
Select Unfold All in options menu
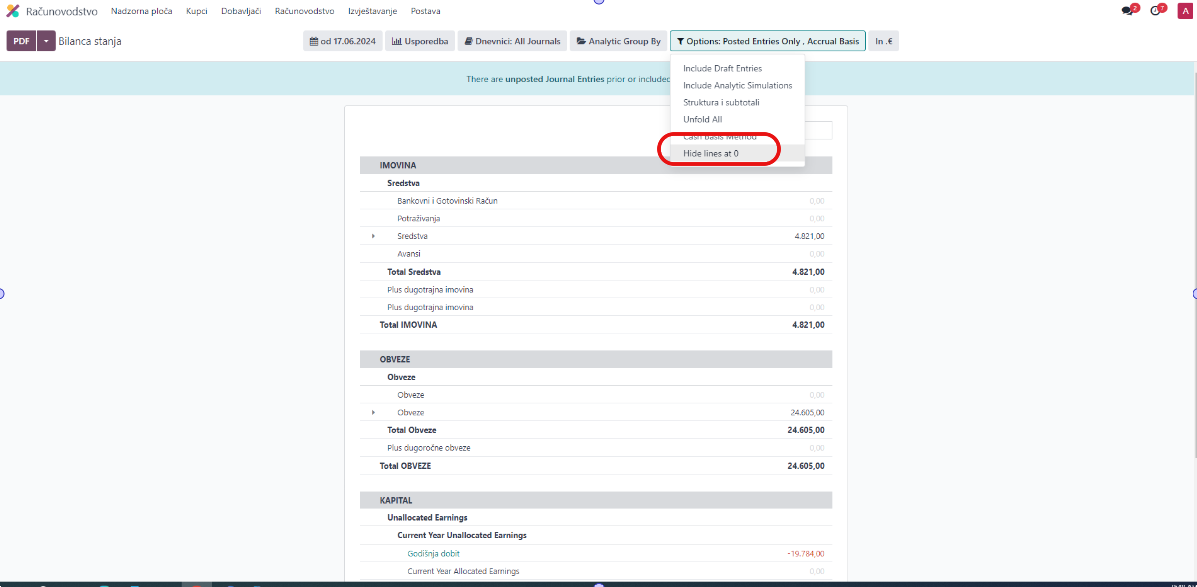click(702, 120)
